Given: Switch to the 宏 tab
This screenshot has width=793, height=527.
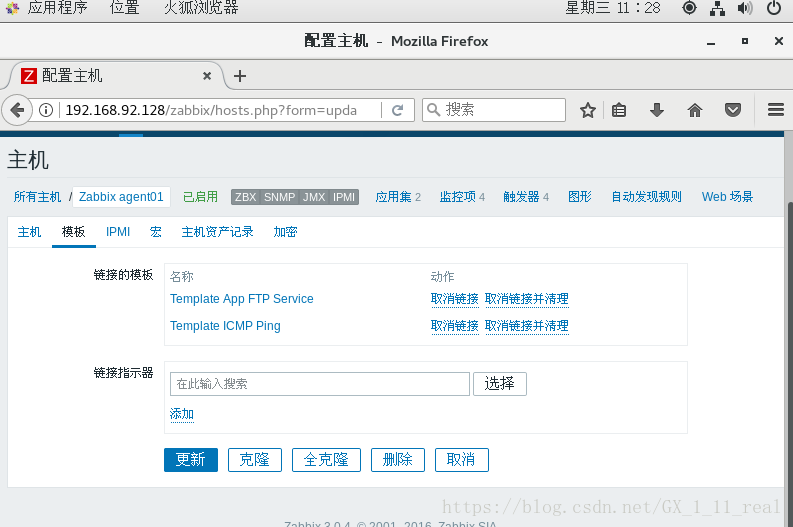Looking at the screenshot, I should 156,232.
